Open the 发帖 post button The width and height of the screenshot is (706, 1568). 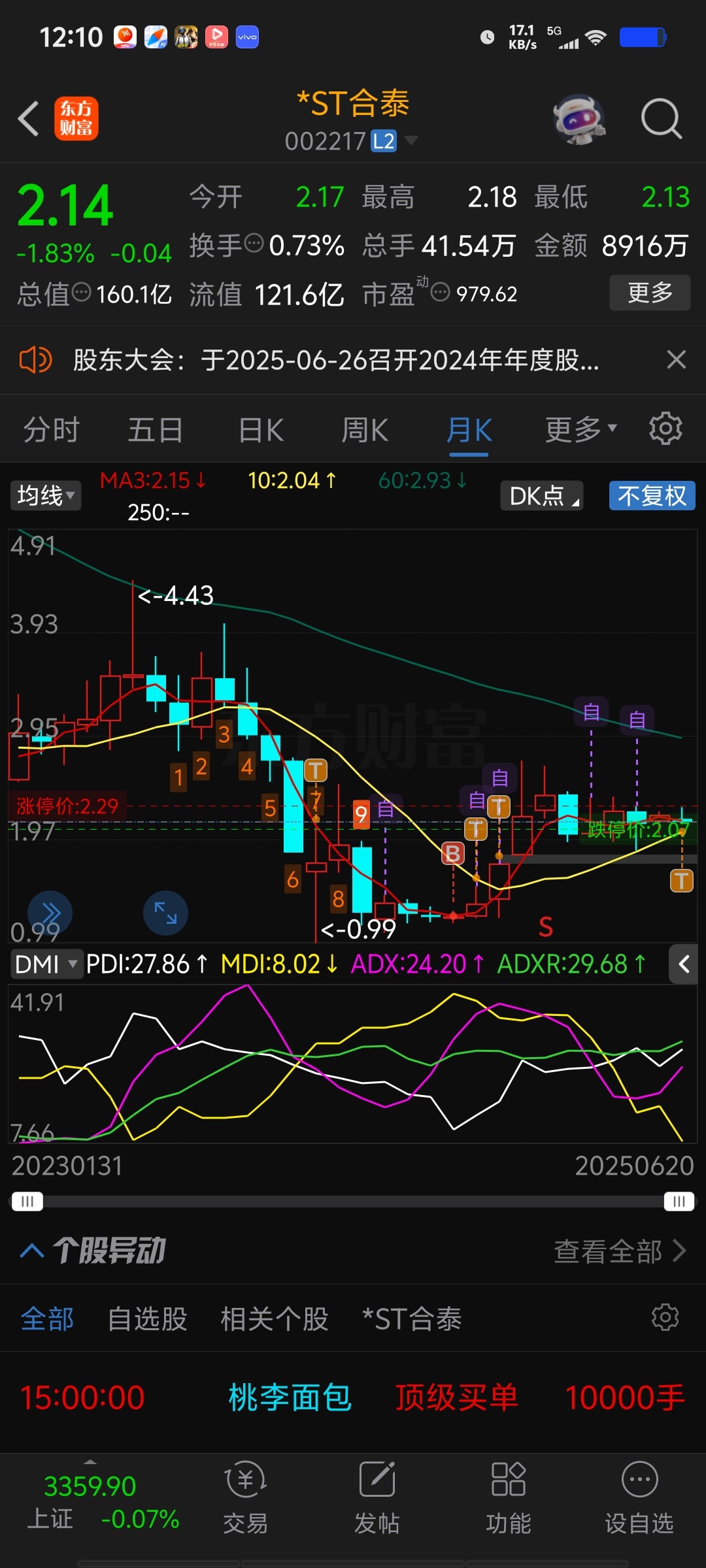click(377, 1497)
